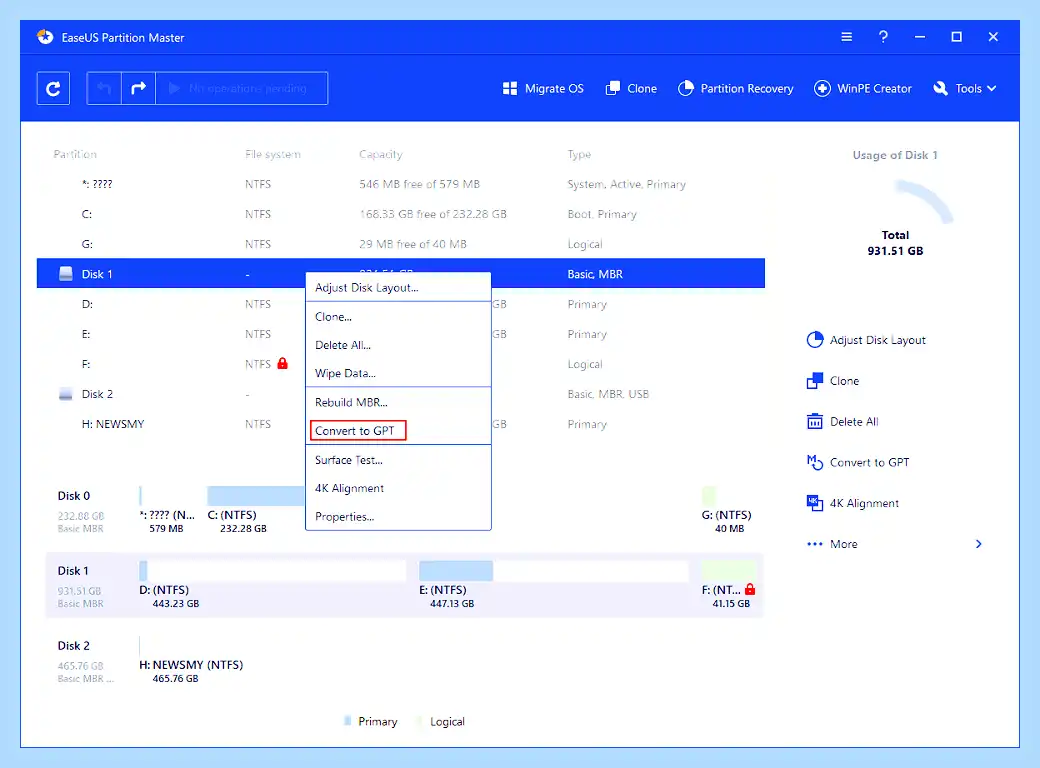Viewport: 1040px width, 768px height.
Task: Expand the Tools dropdown
Action: tap(964, 88)
